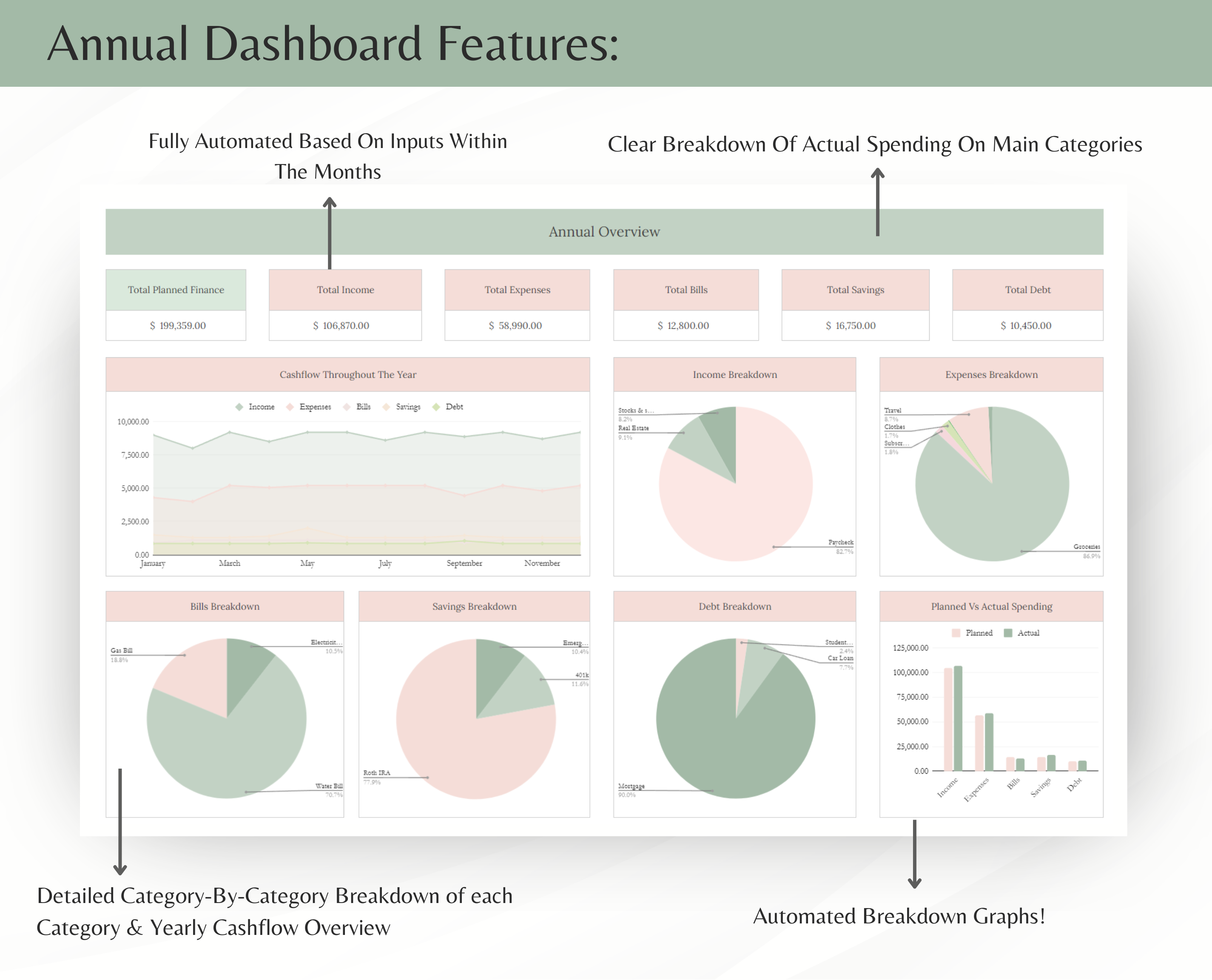The height and width of the screenshot is (980, 1212).
Task: Click the Emerg... label in Savings Breakdown
Action: click(x=575, y=643)
